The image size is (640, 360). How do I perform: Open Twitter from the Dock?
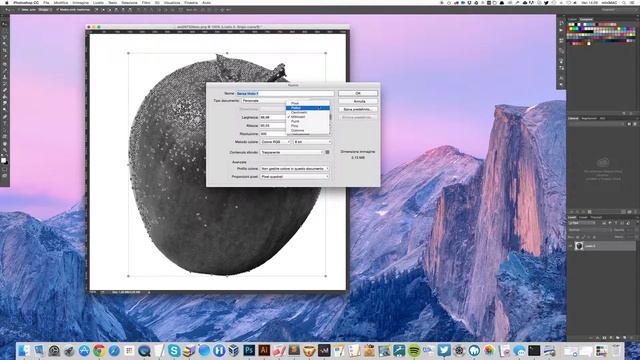point(444,350)
